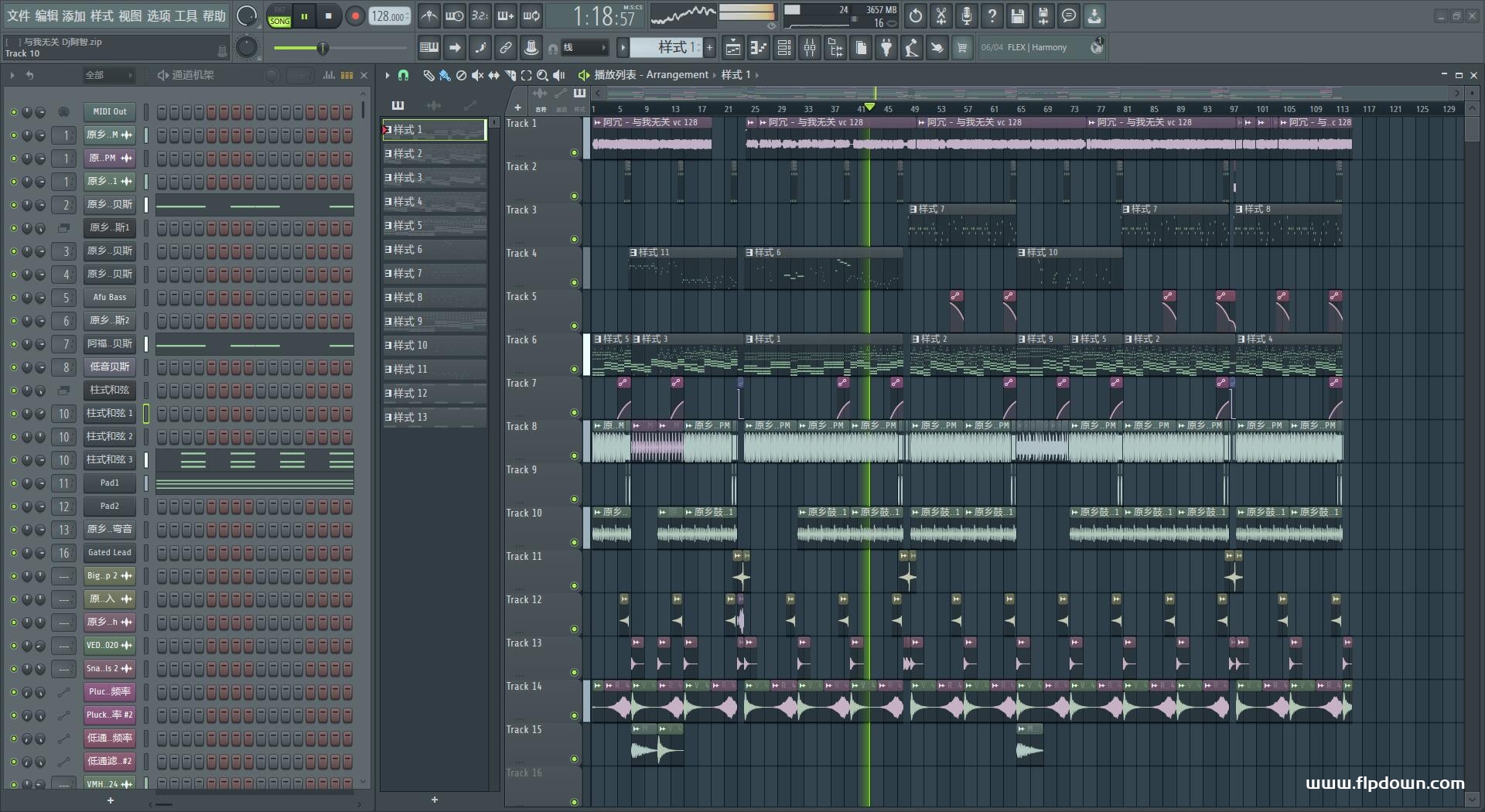This screenshot has width=1485, height=812.
Task: Mute the Gated Lead channel LED
Action: click(13, 553)
